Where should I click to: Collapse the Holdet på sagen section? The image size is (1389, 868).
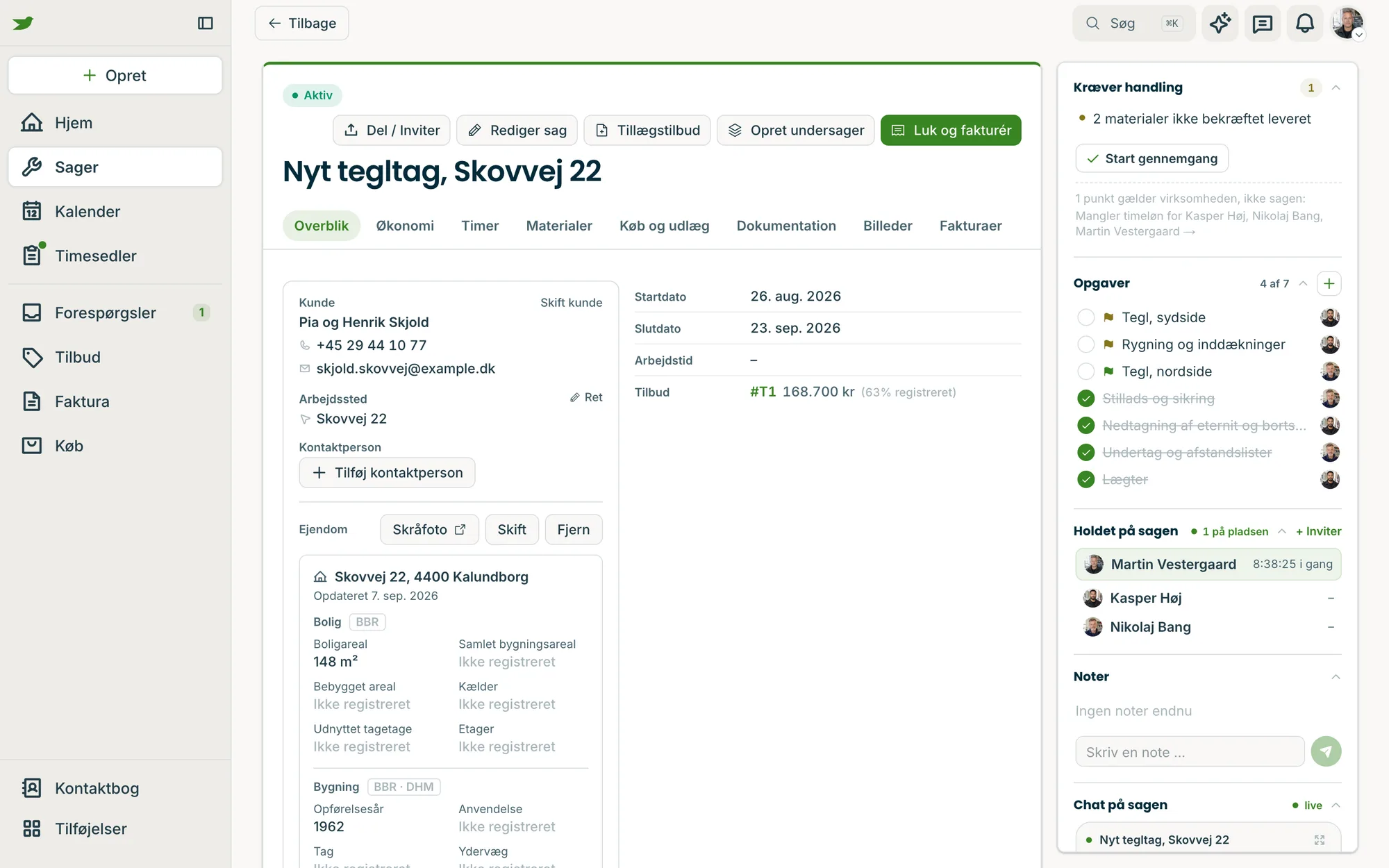pos(1282,531)
